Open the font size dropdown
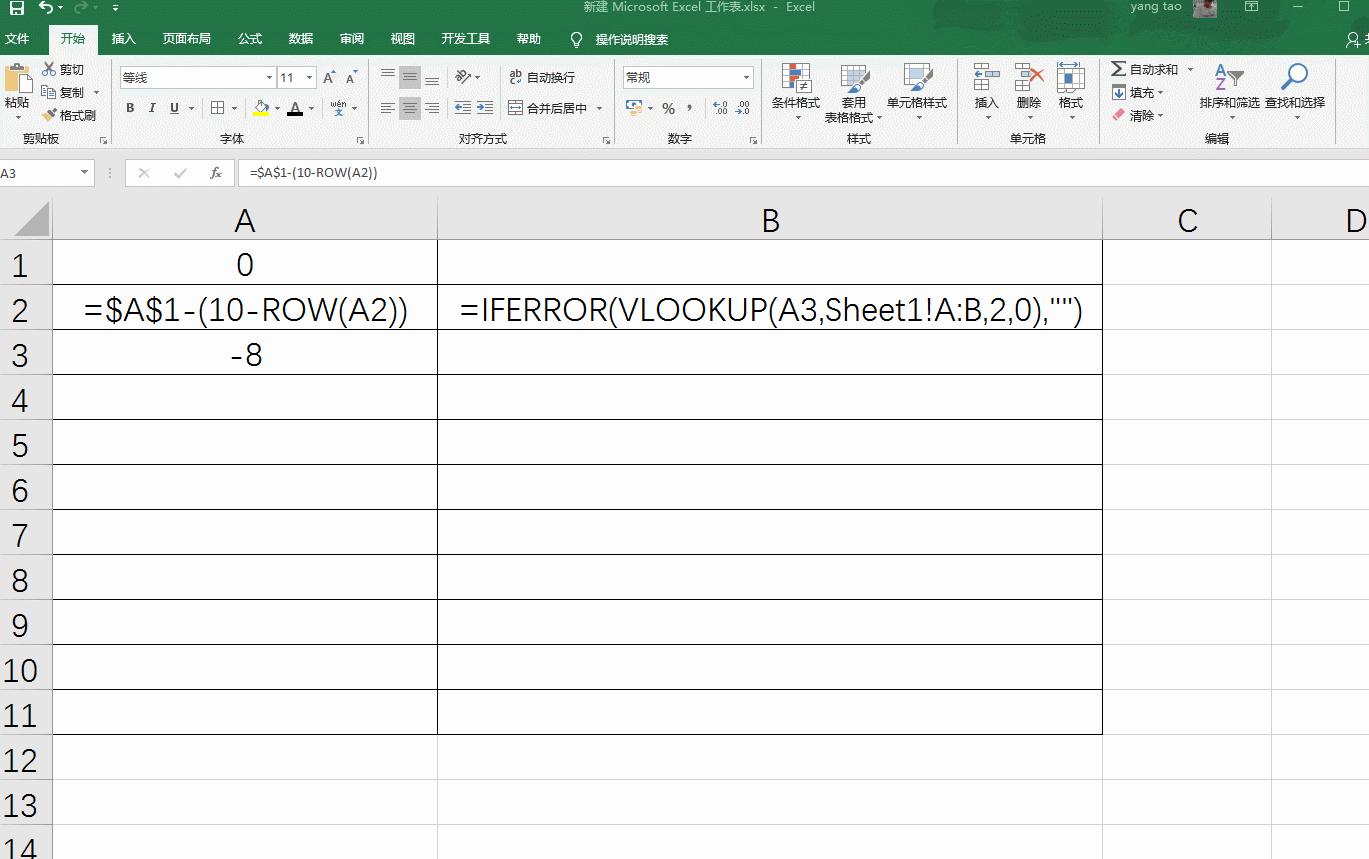 tap(310, 78)
